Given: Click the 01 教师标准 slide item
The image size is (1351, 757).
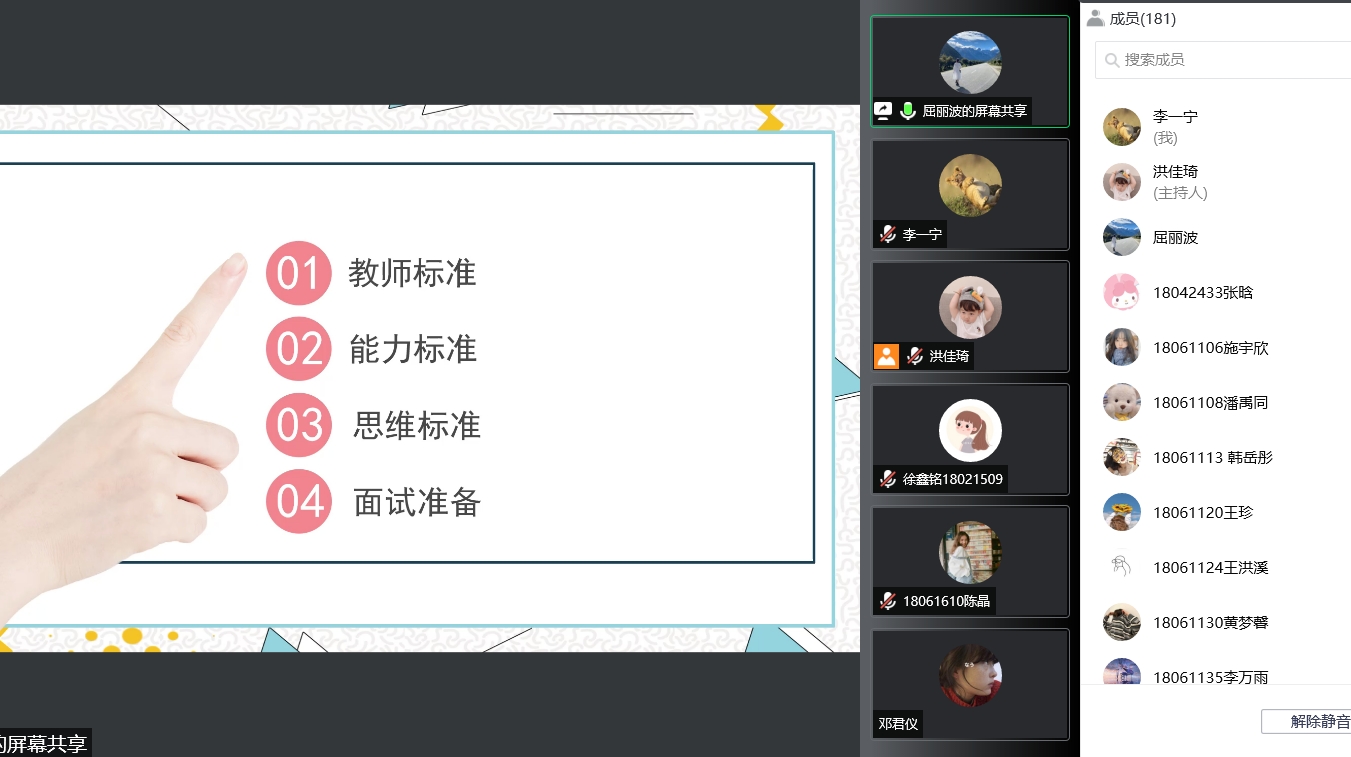Looking at the screenshot, I should click(372, 273).
